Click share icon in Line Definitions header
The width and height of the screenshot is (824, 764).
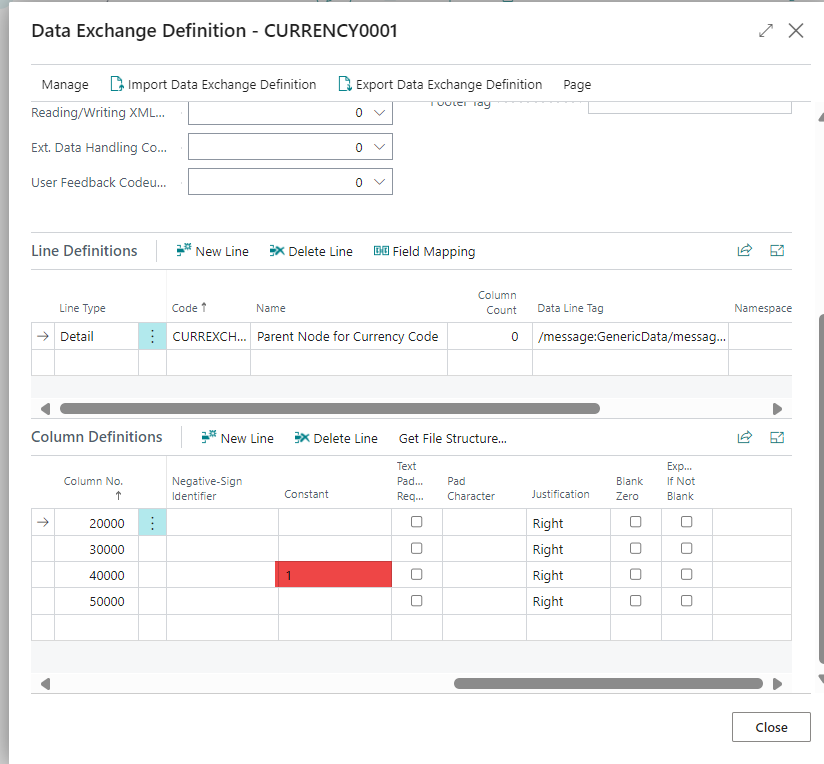[745, 251]
